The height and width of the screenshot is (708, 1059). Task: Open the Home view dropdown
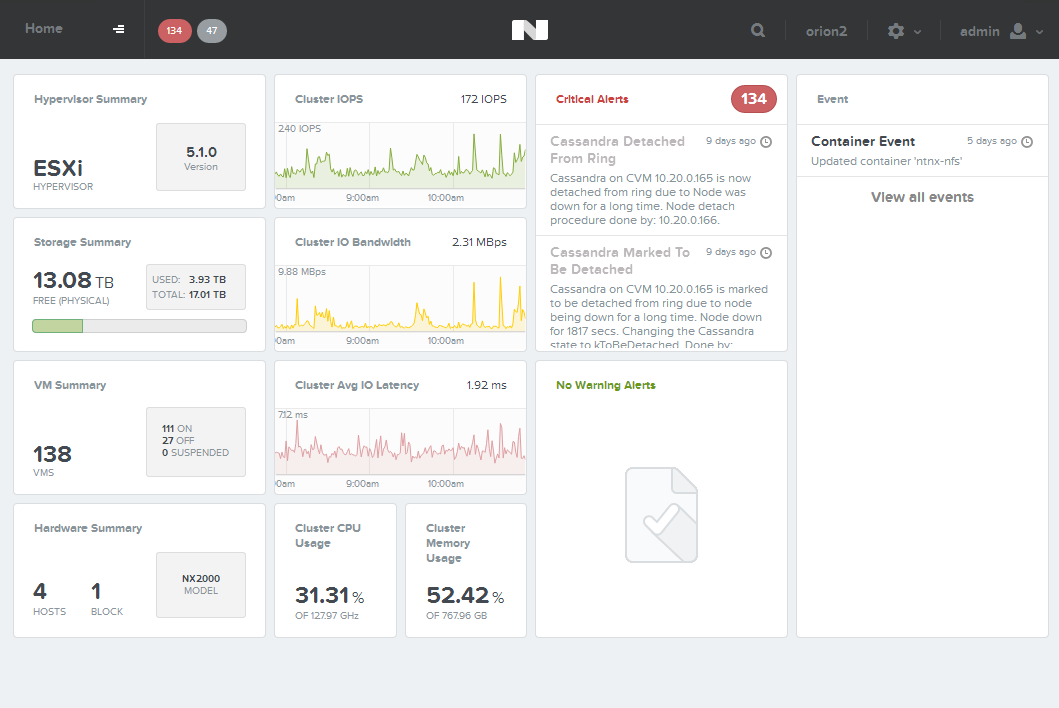pyautogui.click(x=44, y=28)
